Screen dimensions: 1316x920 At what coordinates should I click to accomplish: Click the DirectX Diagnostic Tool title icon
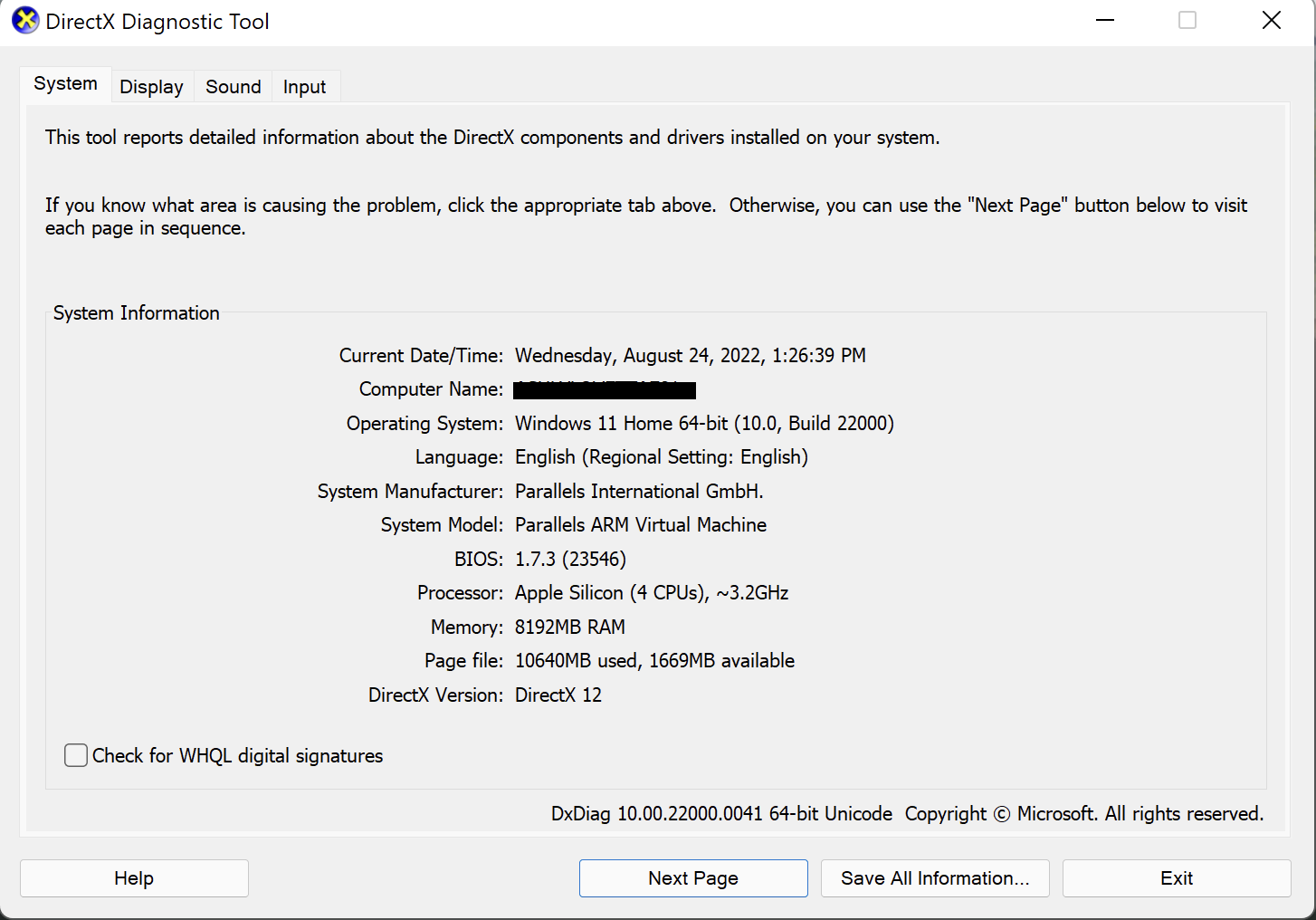[25, 21]
